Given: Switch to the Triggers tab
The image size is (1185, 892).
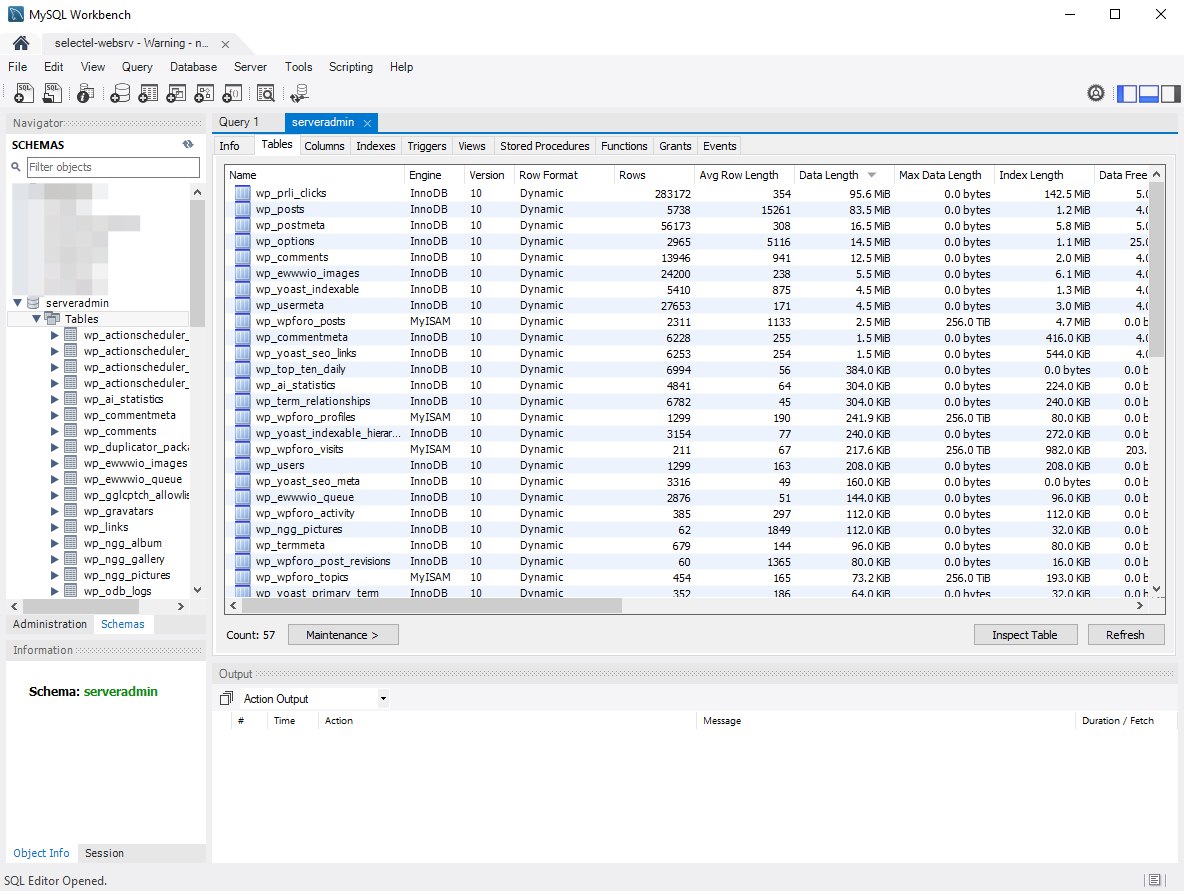Looking at the screenshot, I should click(x=427, y=146).
